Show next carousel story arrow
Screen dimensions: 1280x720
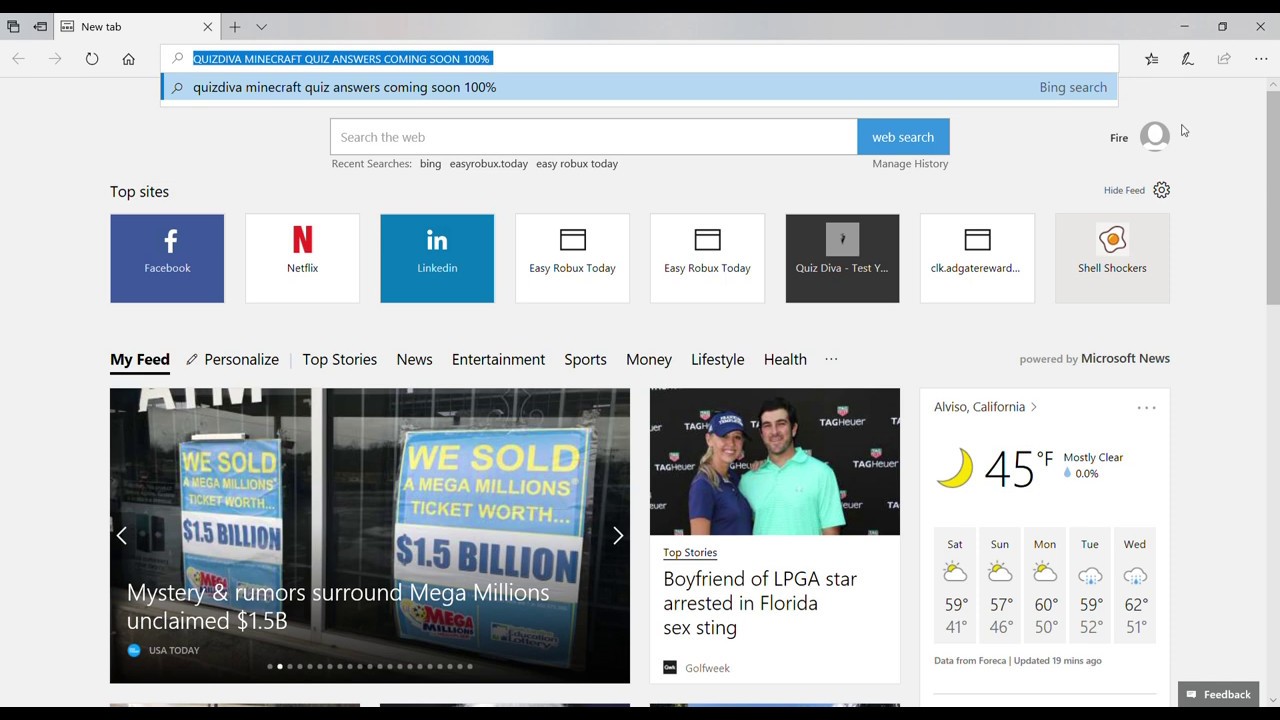pos(618,536)
